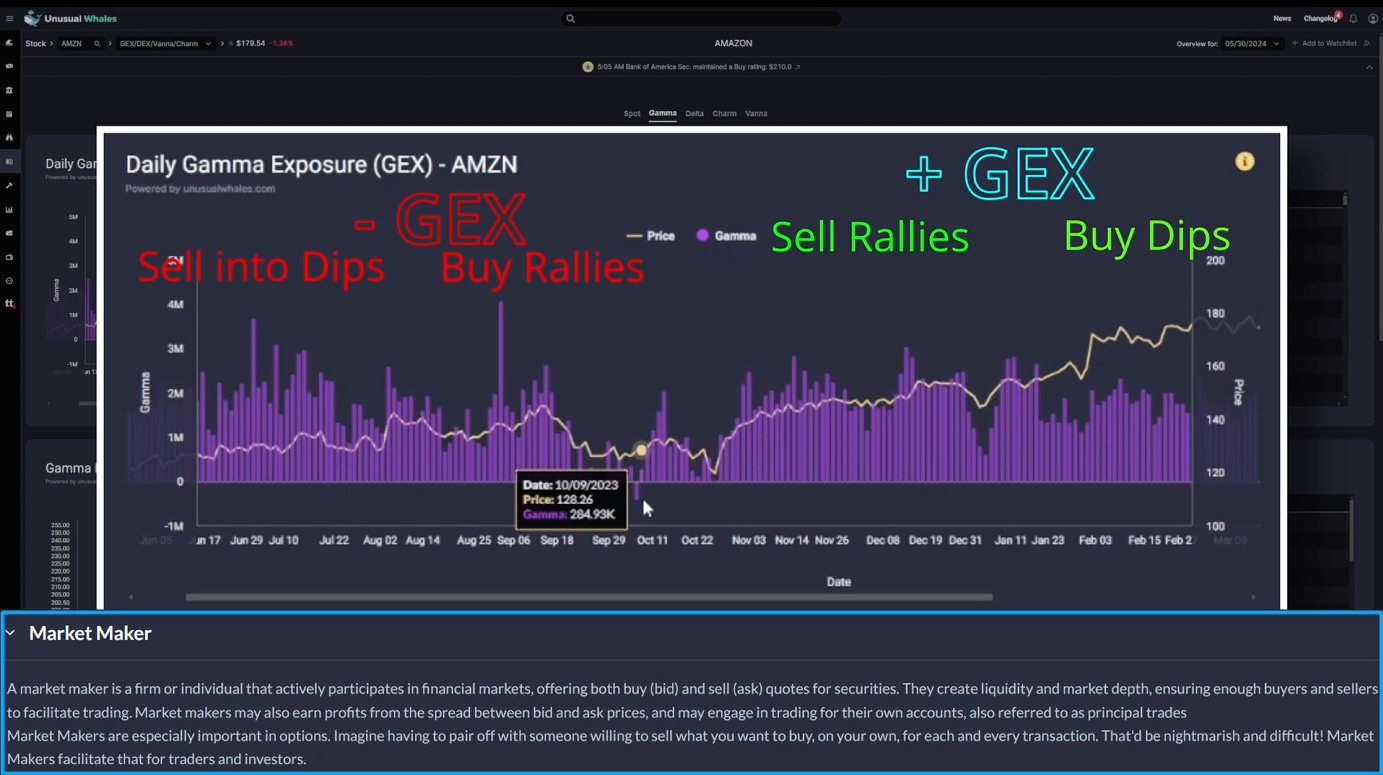The image size is (1383, 775).
Task: Open the user account profile icon
Action: pos(1373,18)
